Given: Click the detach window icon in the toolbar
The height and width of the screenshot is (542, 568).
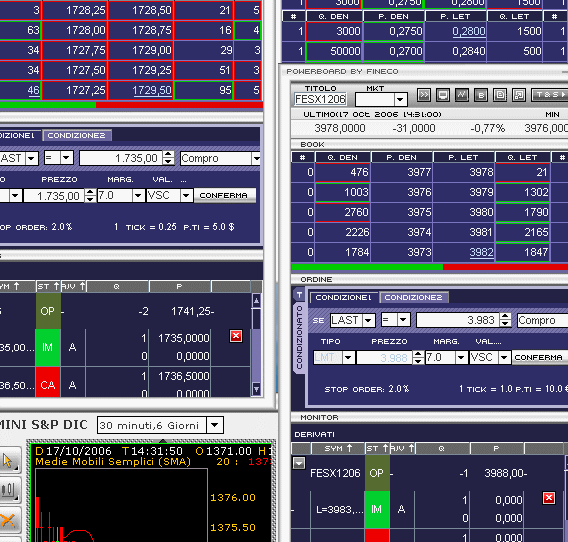Looking at the screenshot, I should point(519,95).
